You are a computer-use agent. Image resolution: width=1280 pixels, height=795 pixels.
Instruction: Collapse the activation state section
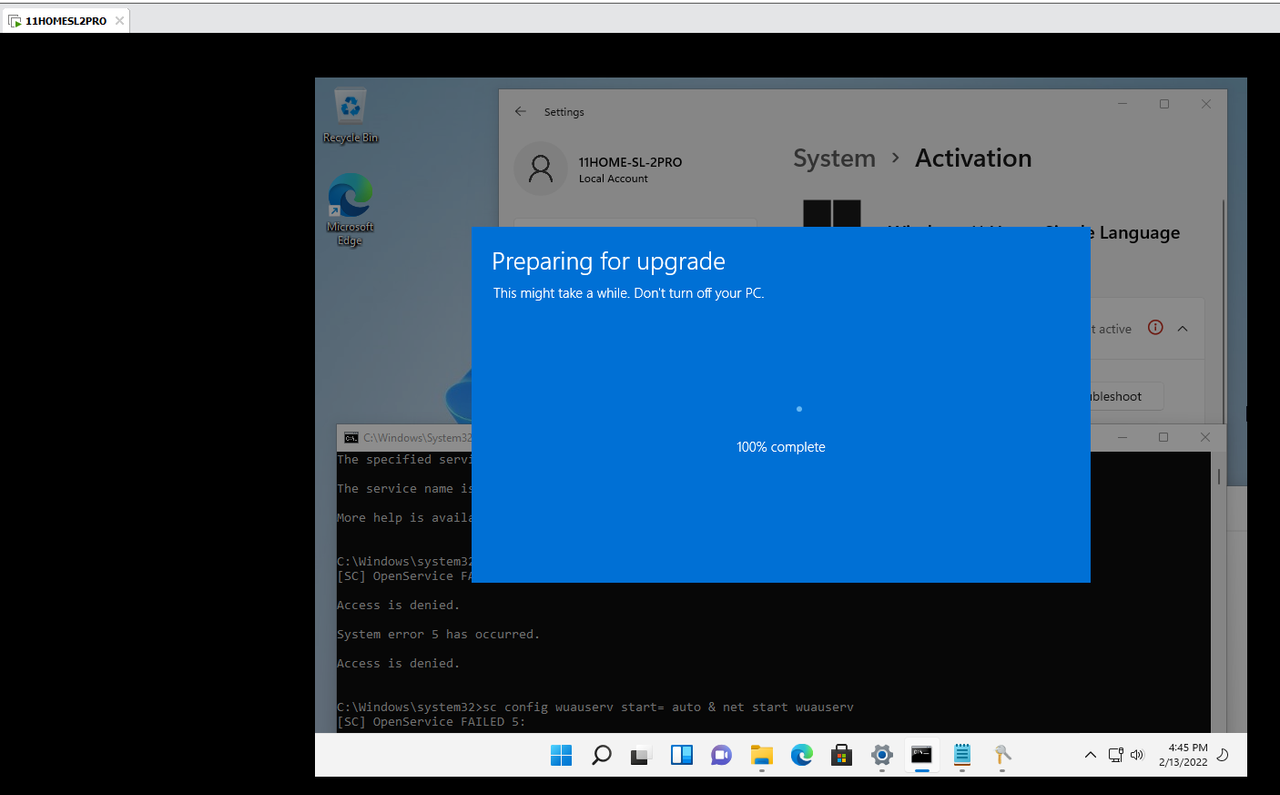click(x=1183, y=329)
